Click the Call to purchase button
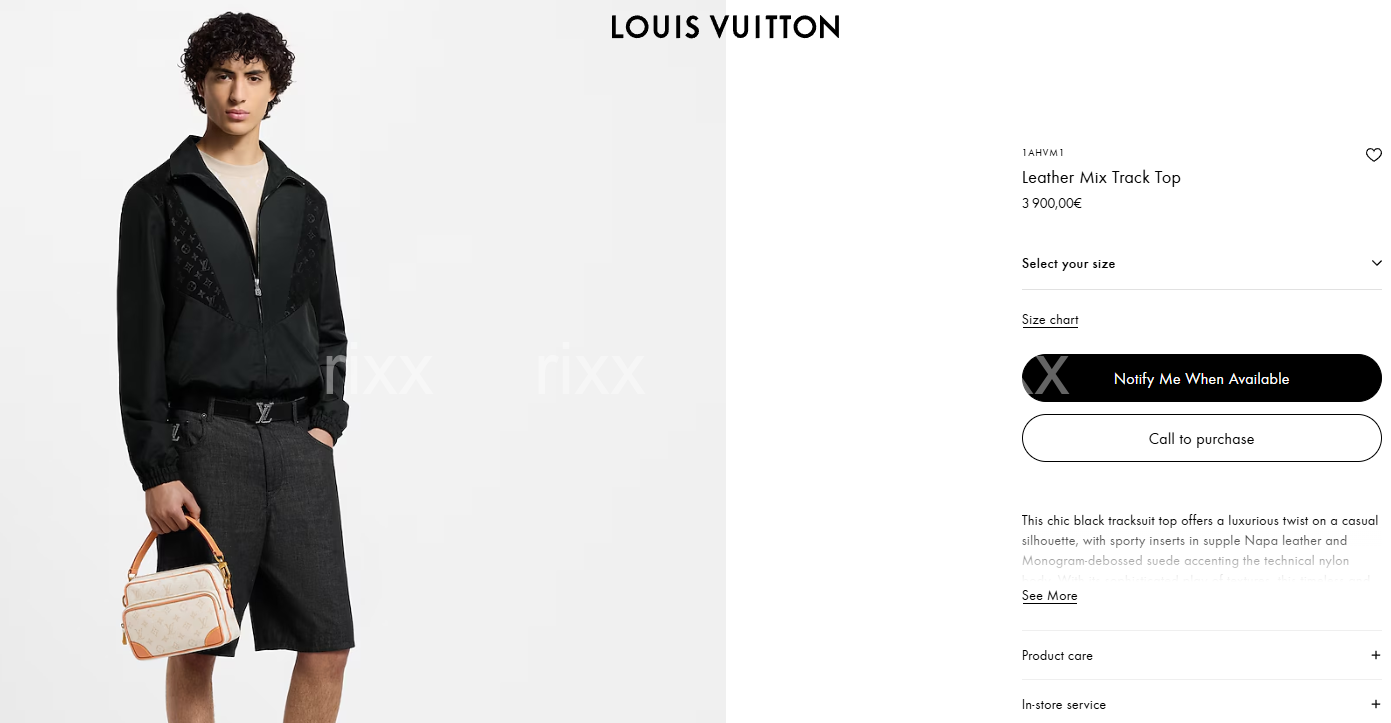 [1201, 438]
